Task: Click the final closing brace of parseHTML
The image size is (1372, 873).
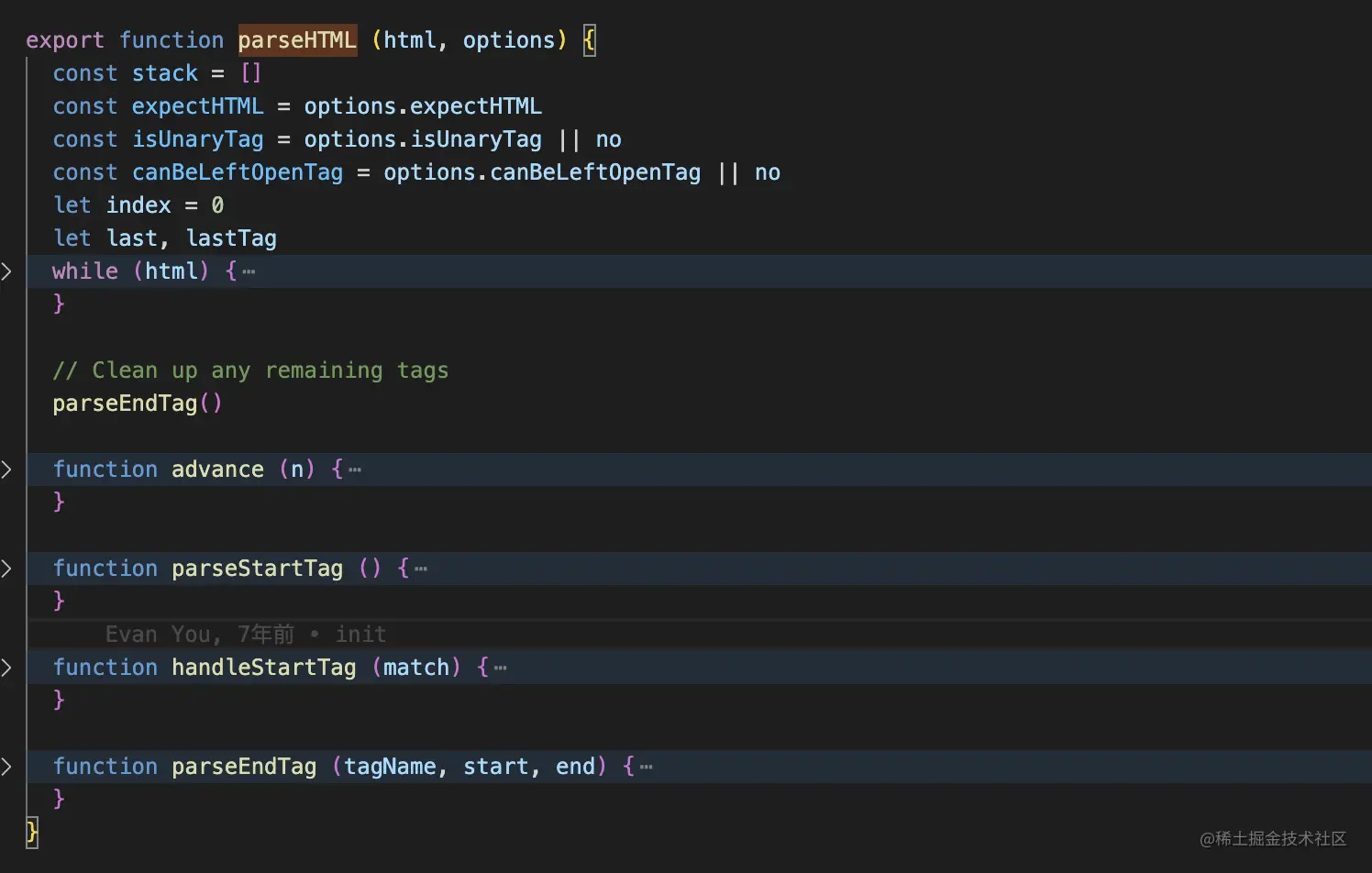Action: [x=32, y=833]
